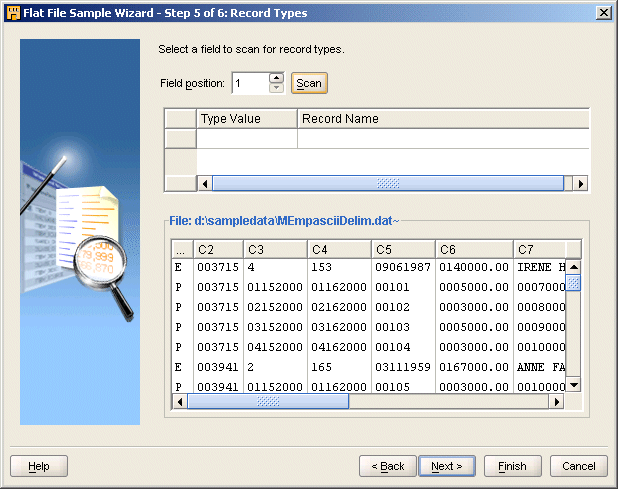
Task: Select cell 00104 in column C5
Action: (403, 347)
